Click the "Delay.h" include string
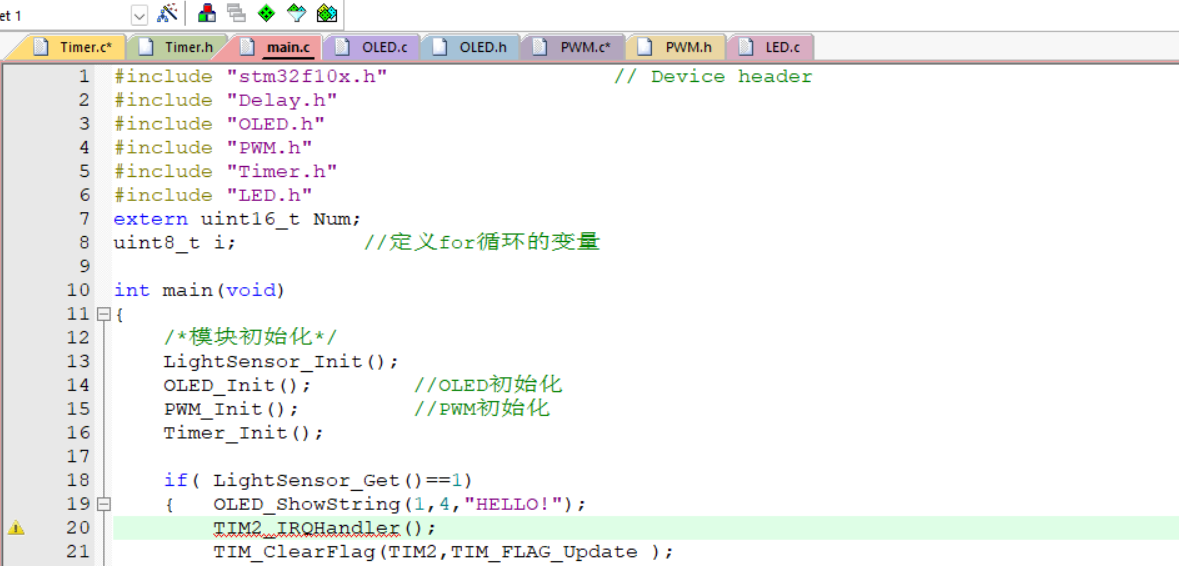This screenshot has height=566, width=1179. click(x=281, y=100)
